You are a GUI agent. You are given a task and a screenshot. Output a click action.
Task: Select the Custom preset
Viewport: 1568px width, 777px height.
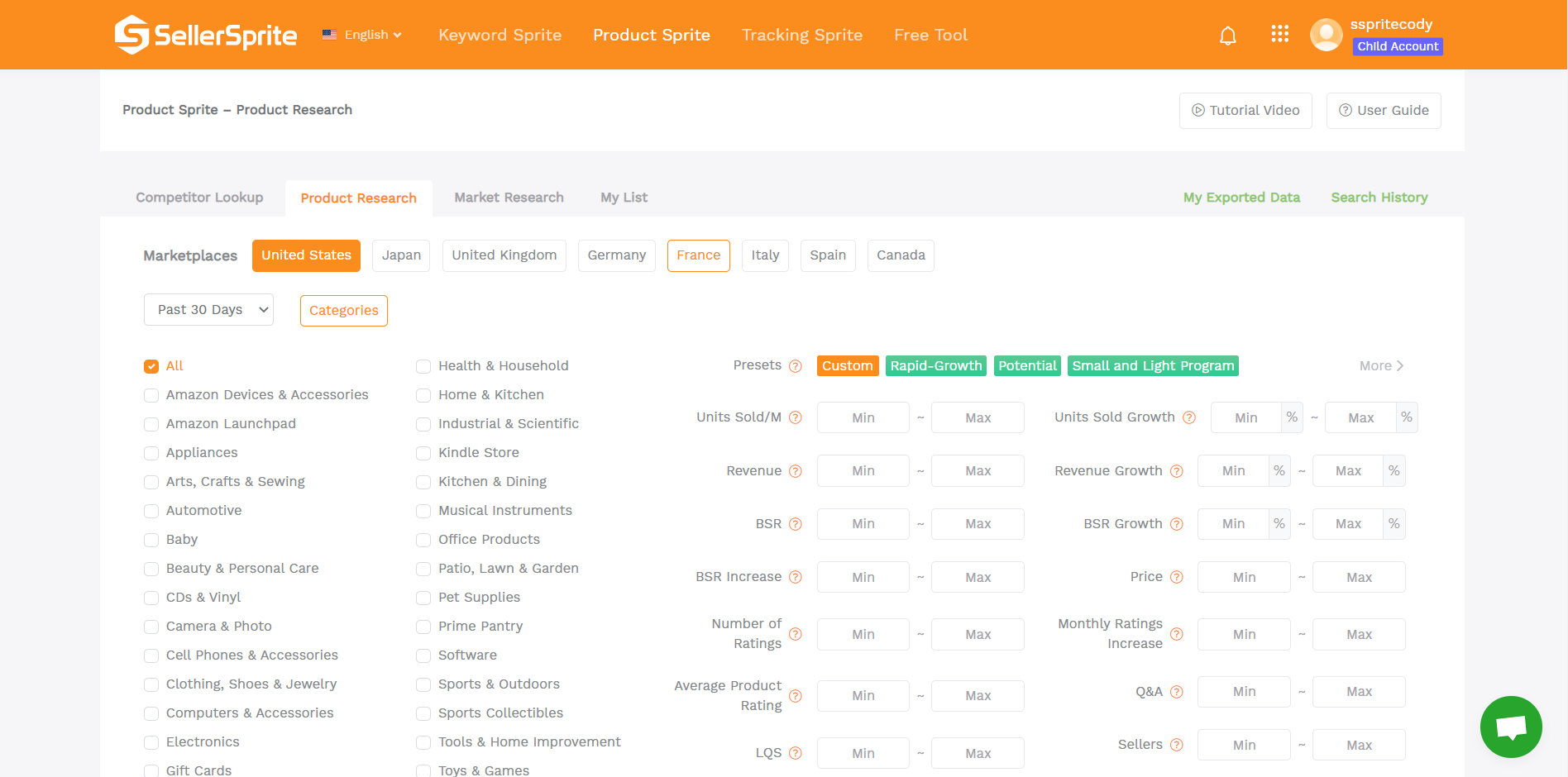pyautogui.click(x=848, y=366)
